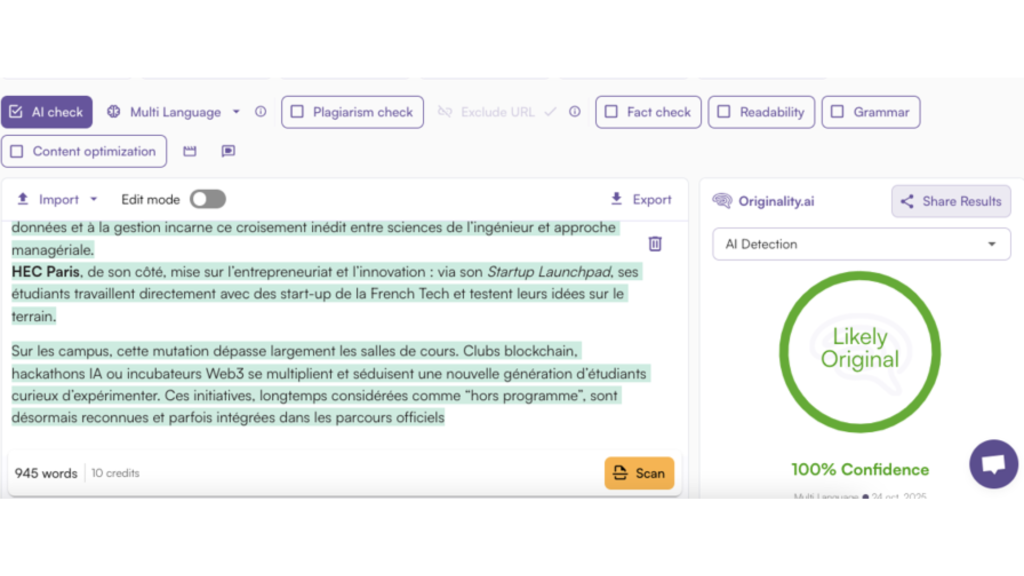The image size is (1024, 576).
Task: Click the 10 credits label
Action: [x=116, y=473]
